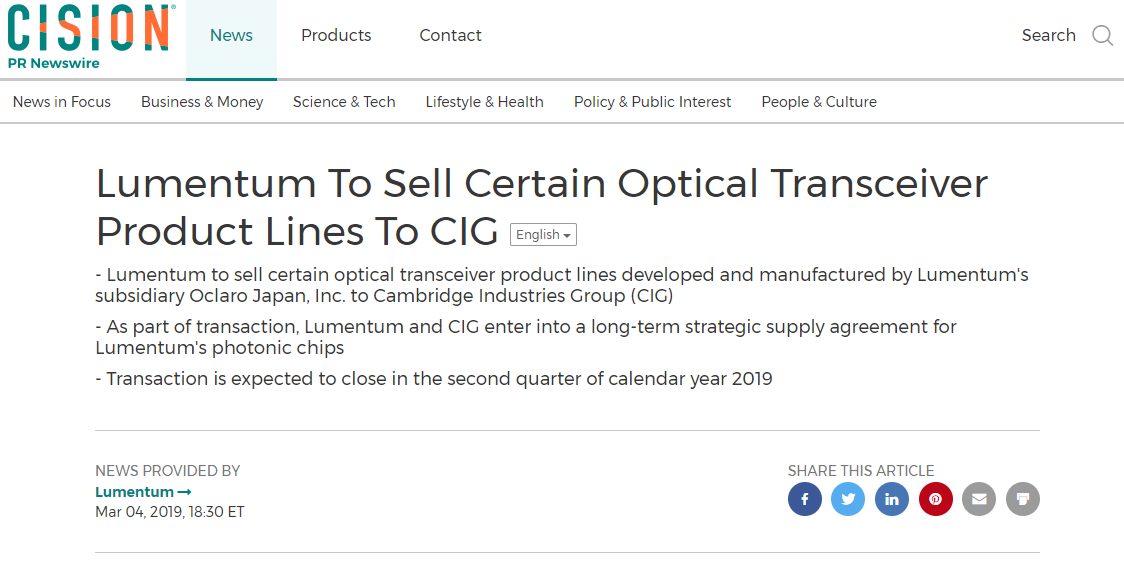This screenshot has width=1124, height=571.
Task: Share article on Pinterest
Action: click(x=936, y=499)
